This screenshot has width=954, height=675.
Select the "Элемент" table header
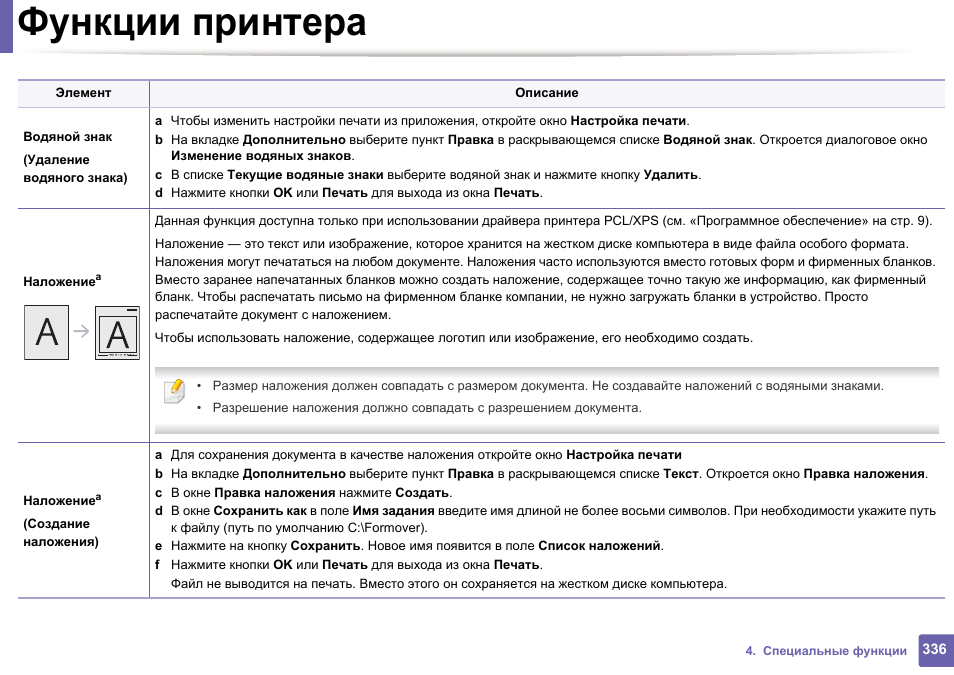[x=83, y=92]
